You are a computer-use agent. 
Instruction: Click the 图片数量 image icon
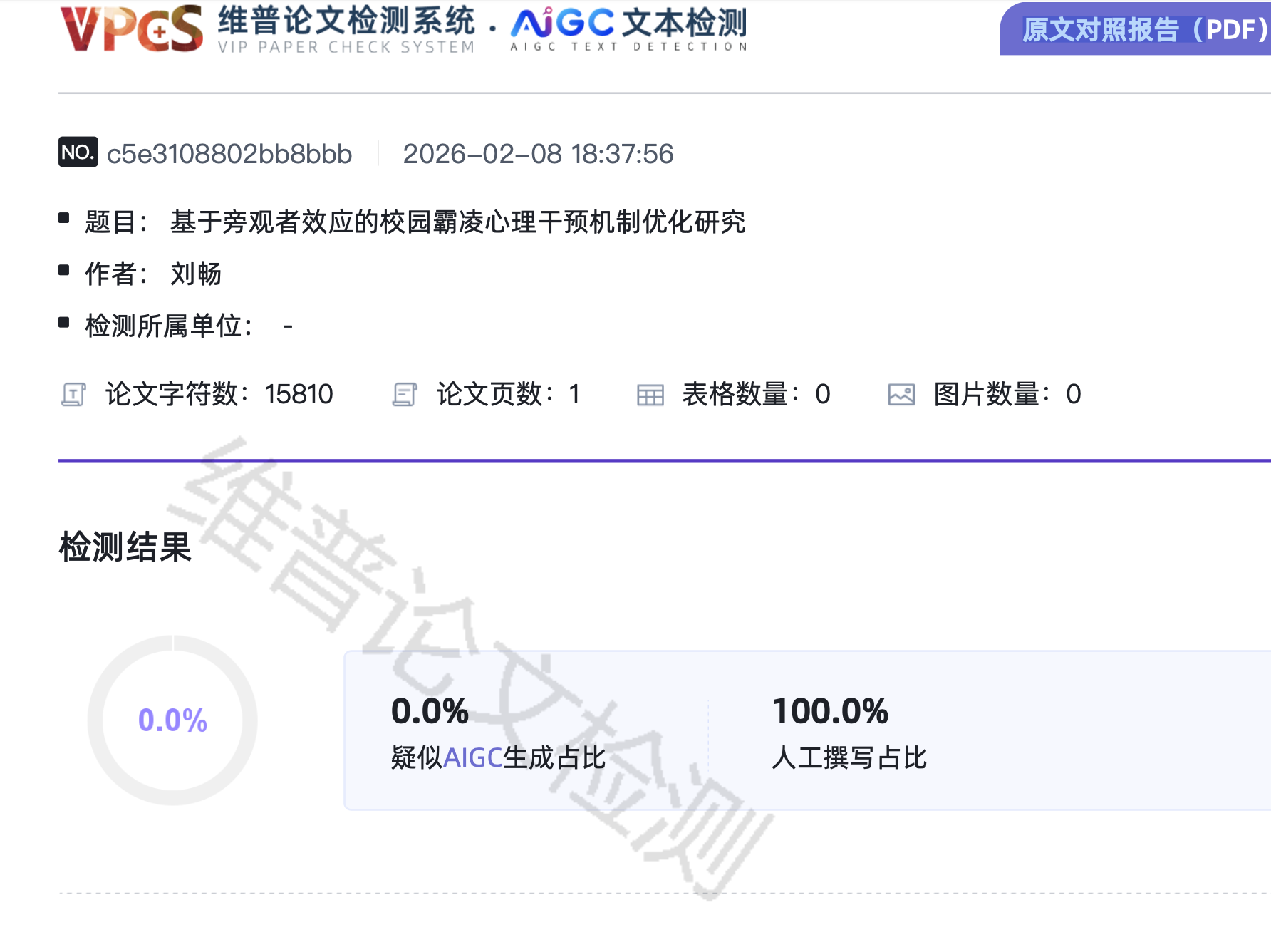pos(900,394)
